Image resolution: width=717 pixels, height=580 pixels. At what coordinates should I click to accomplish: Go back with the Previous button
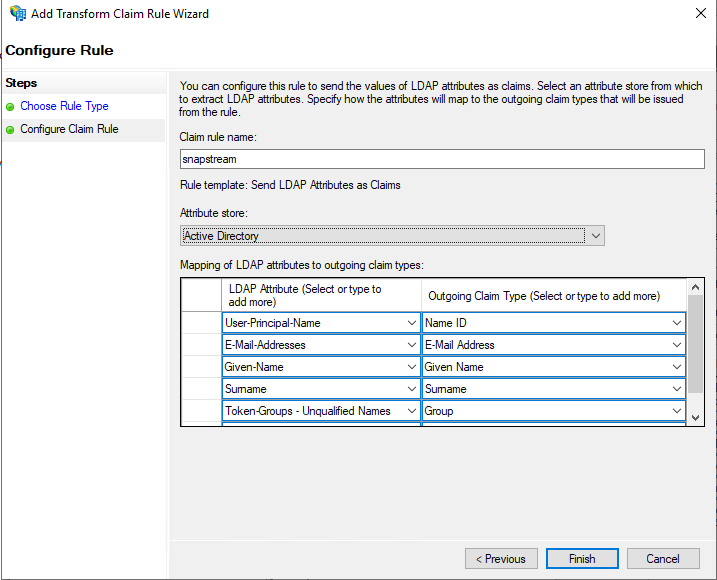coord(501,559)
